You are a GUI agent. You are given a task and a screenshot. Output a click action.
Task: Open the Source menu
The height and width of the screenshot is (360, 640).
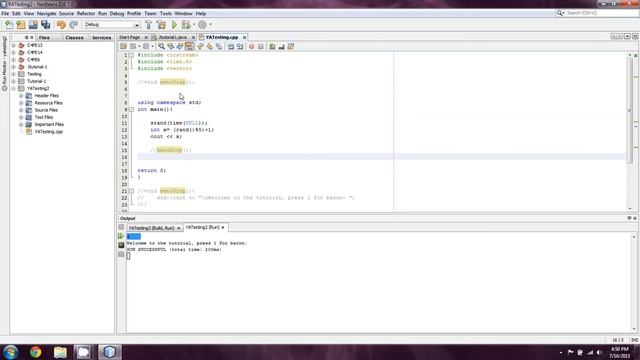[x=66, y=13]
